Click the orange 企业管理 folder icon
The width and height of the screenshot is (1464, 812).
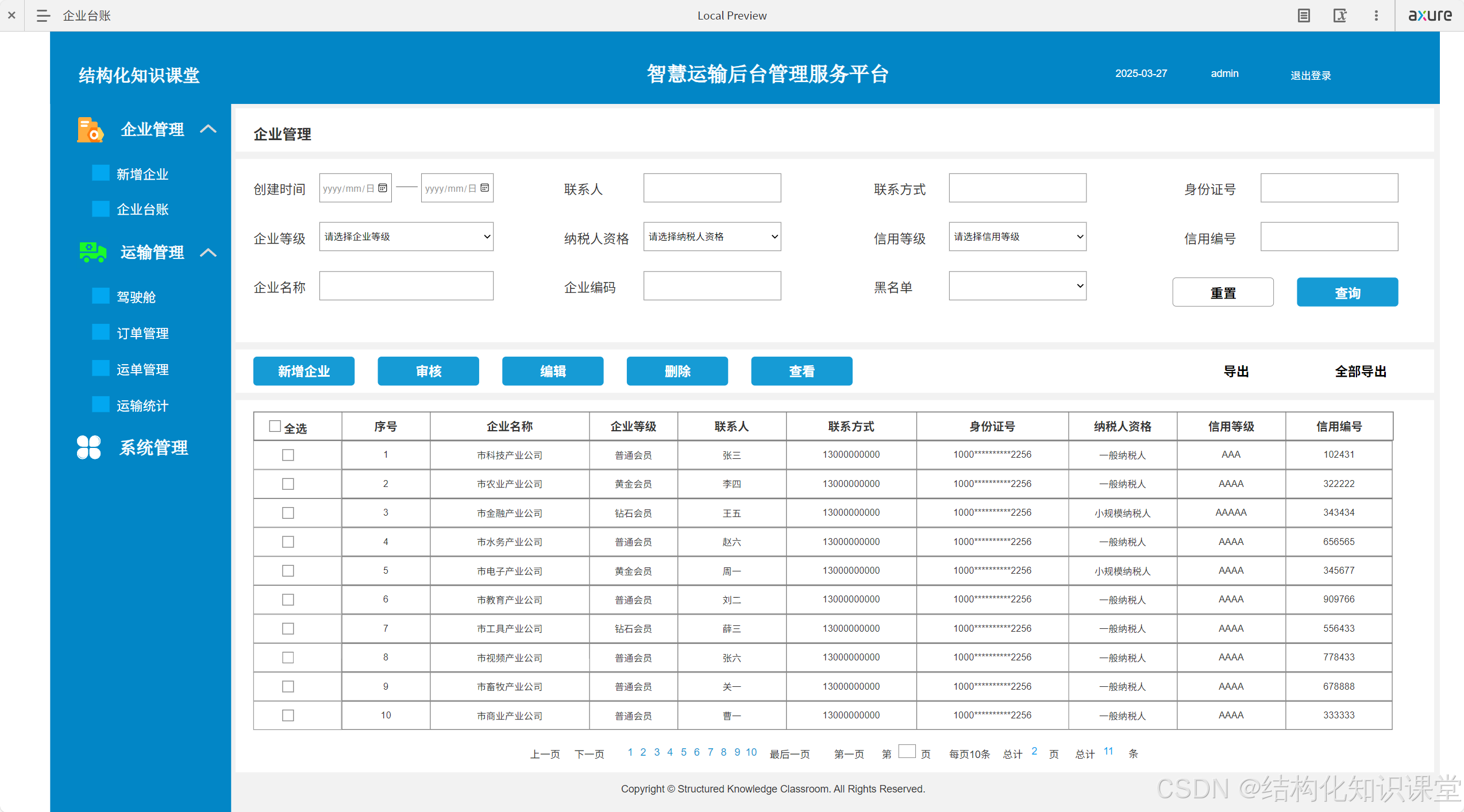coord(90,129)
